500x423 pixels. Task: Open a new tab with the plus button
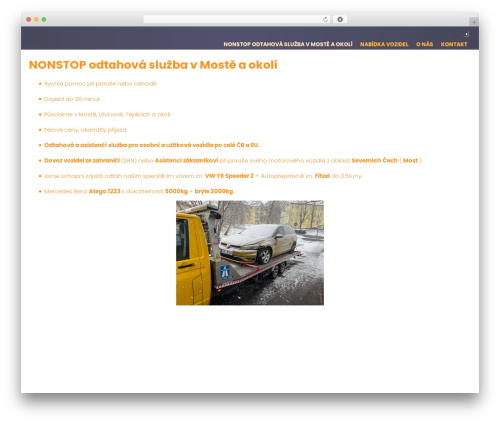click(474, 22)
